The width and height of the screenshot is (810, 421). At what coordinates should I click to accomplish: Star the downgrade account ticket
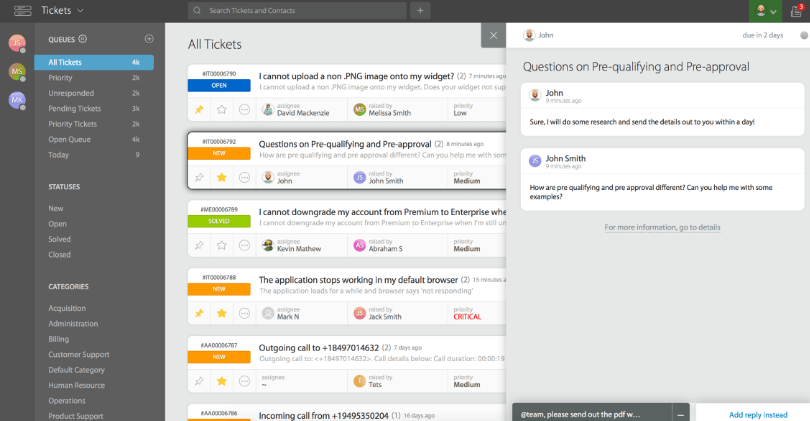222,245
